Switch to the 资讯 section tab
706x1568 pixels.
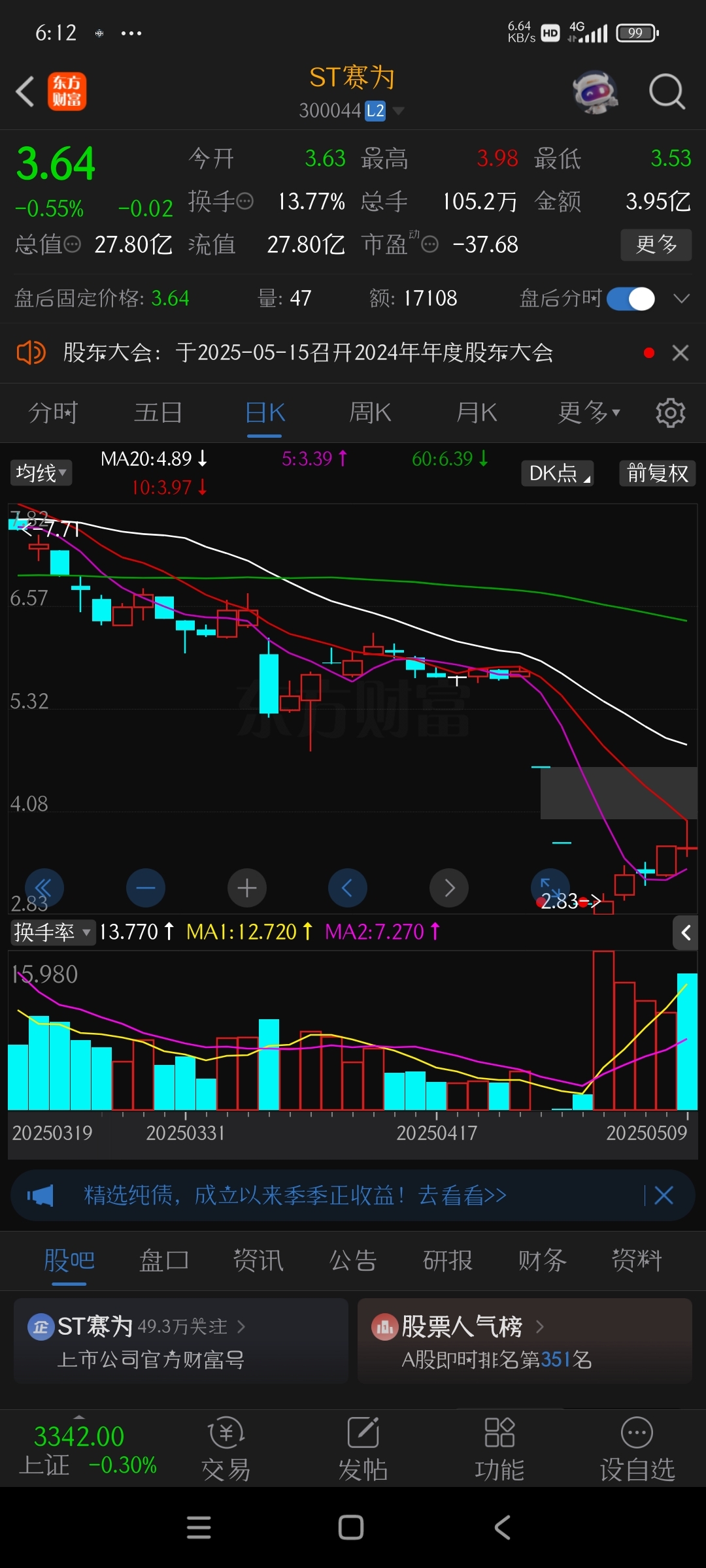[258, 1260]
